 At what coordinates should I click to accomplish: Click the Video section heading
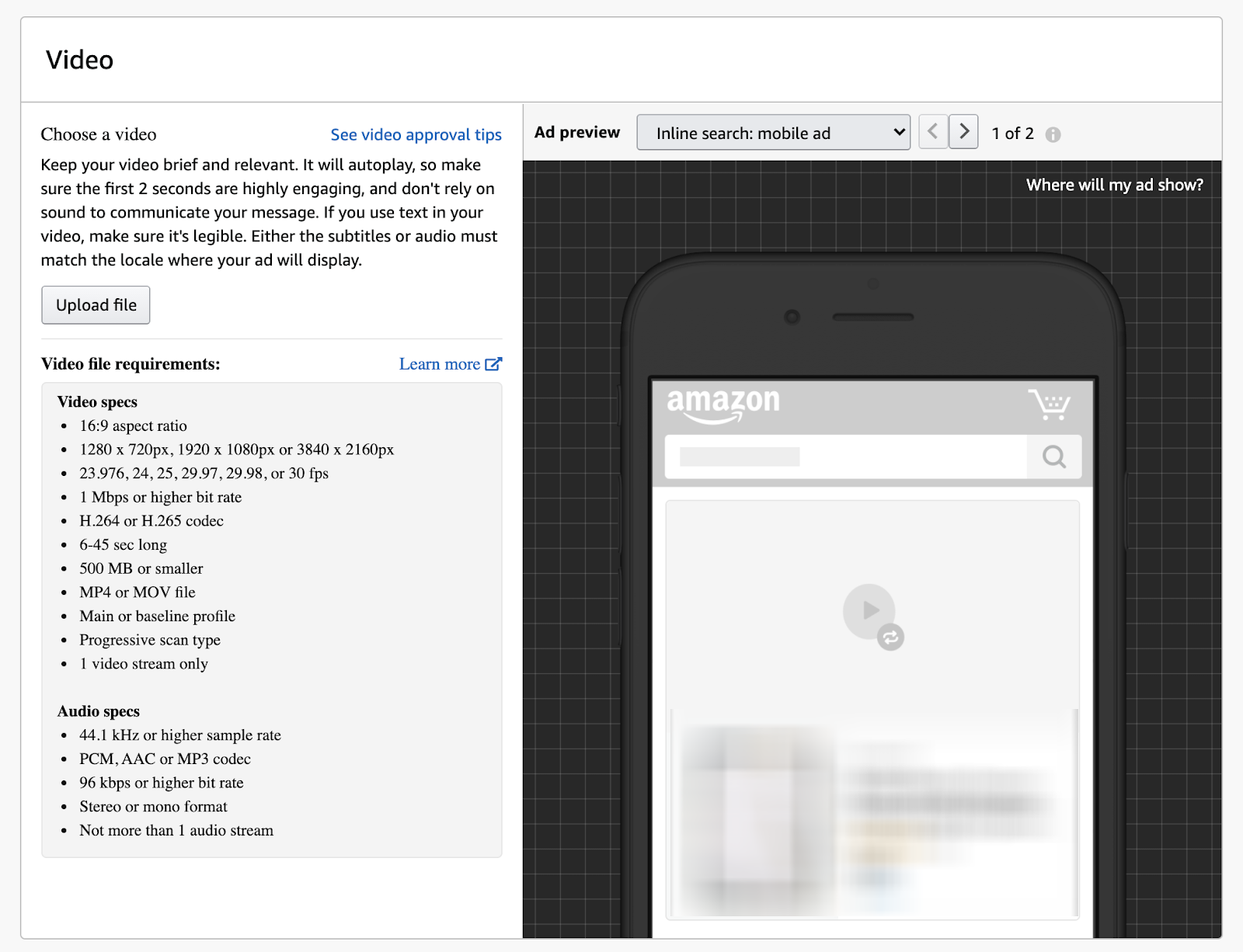(79, 60)
